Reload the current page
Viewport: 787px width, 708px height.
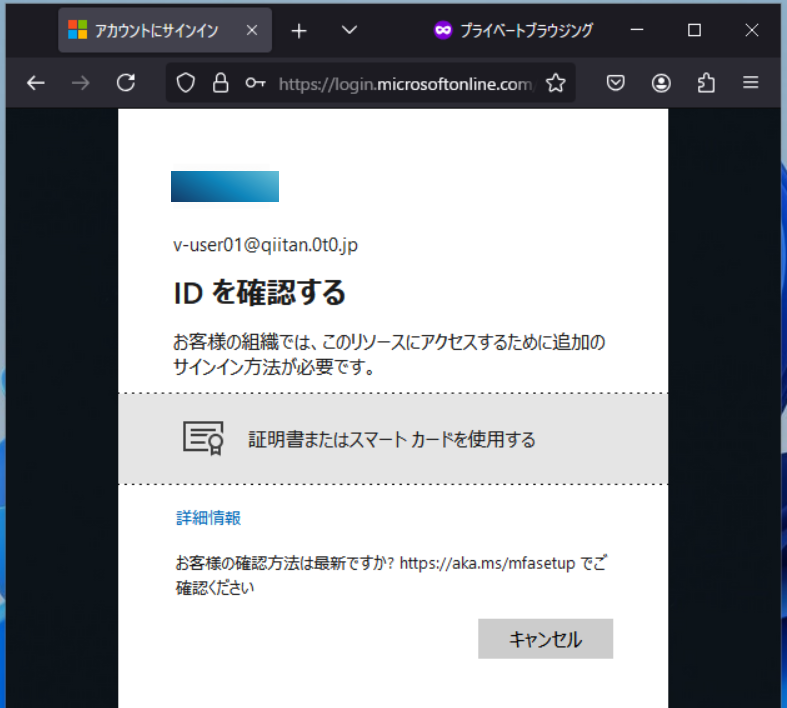pos(126,83)
